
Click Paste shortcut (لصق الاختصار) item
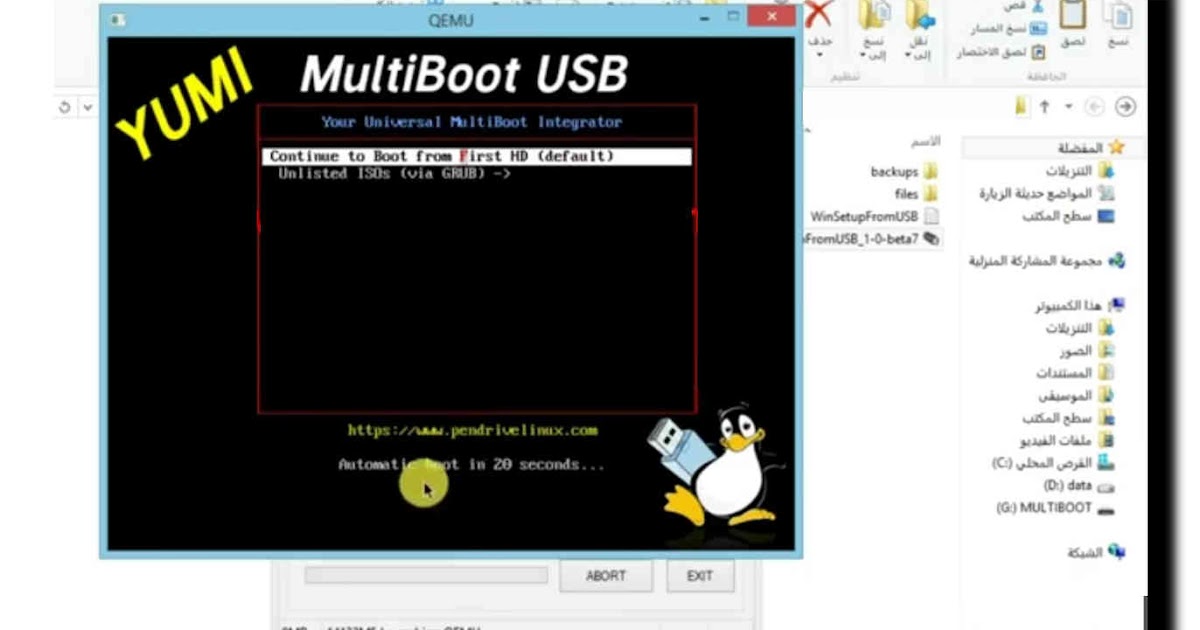pyautogui.click(x=1001, y=51)
